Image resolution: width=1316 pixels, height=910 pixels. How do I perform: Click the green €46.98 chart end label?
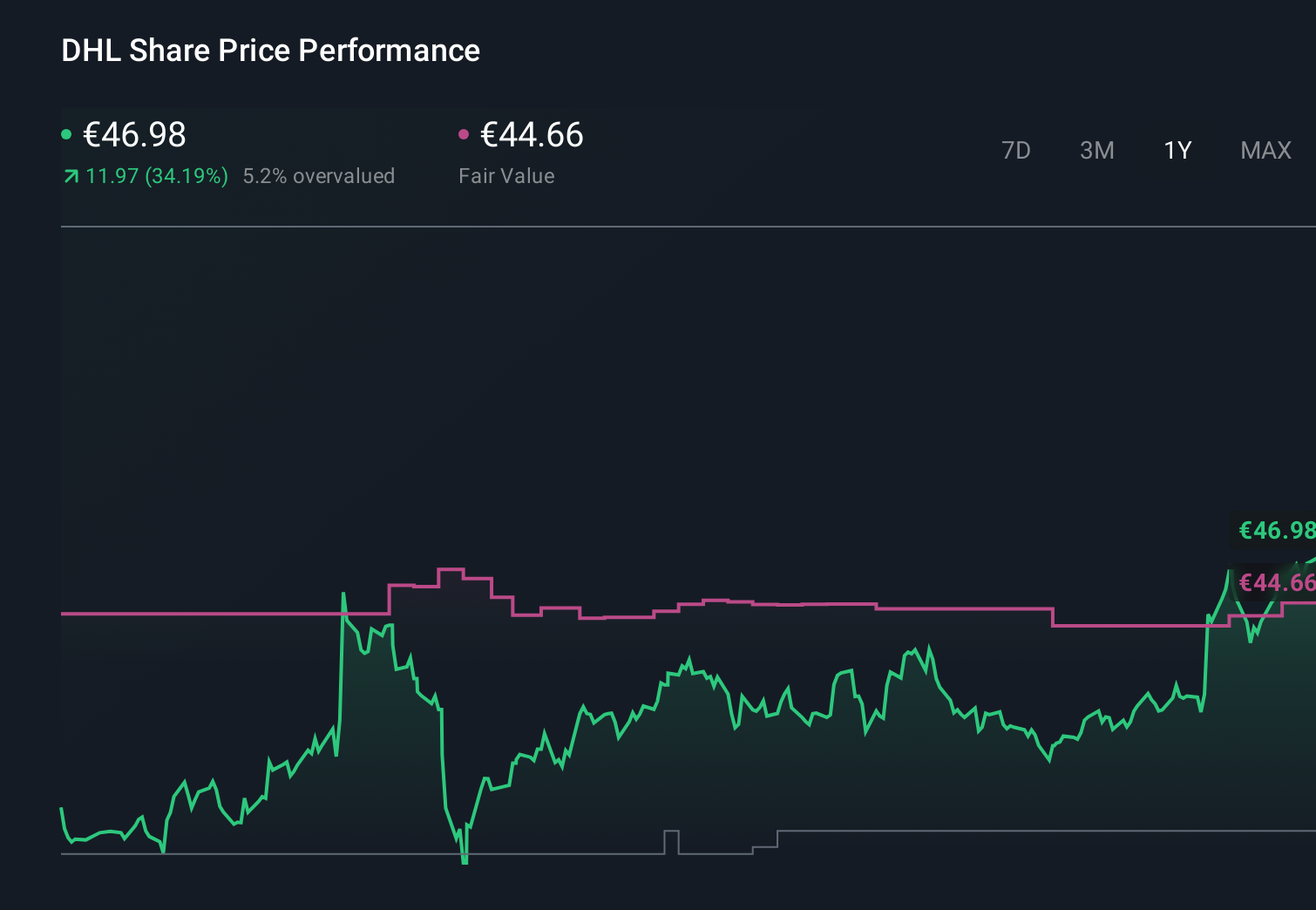point(1276,530)
